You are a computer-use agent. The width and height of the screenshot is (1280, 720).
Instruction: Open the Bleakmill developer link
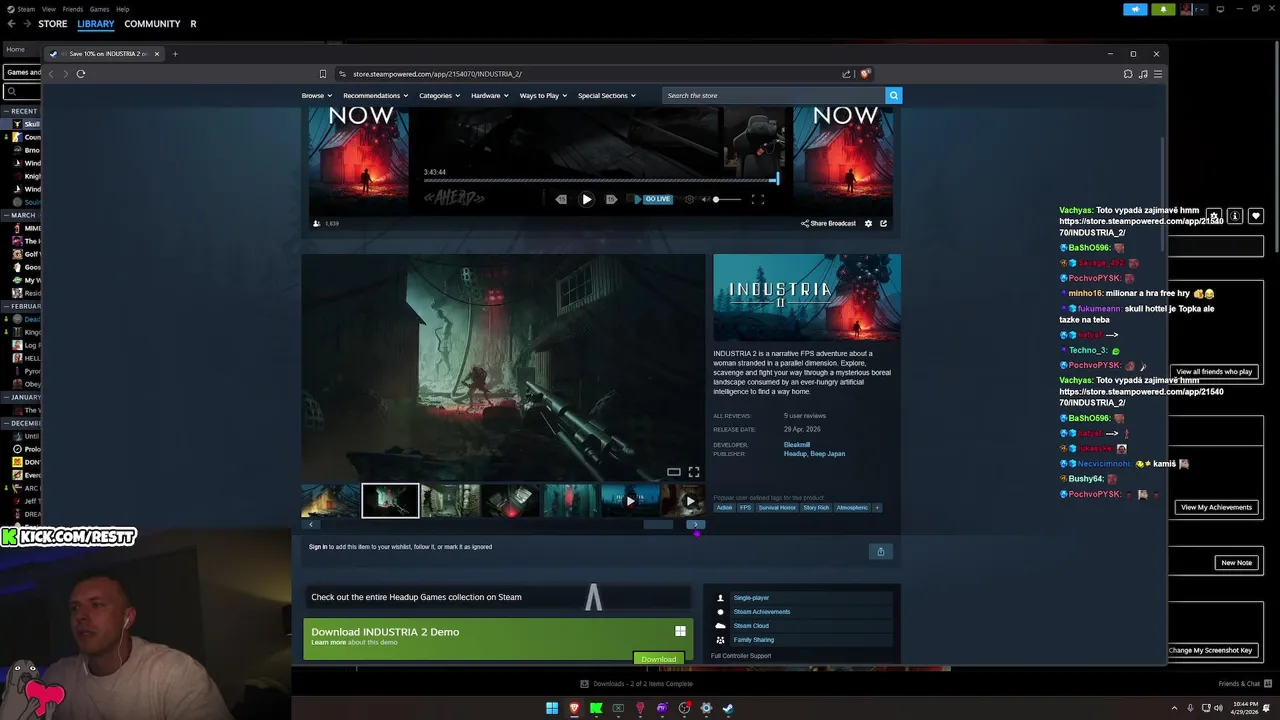point(797,445)
